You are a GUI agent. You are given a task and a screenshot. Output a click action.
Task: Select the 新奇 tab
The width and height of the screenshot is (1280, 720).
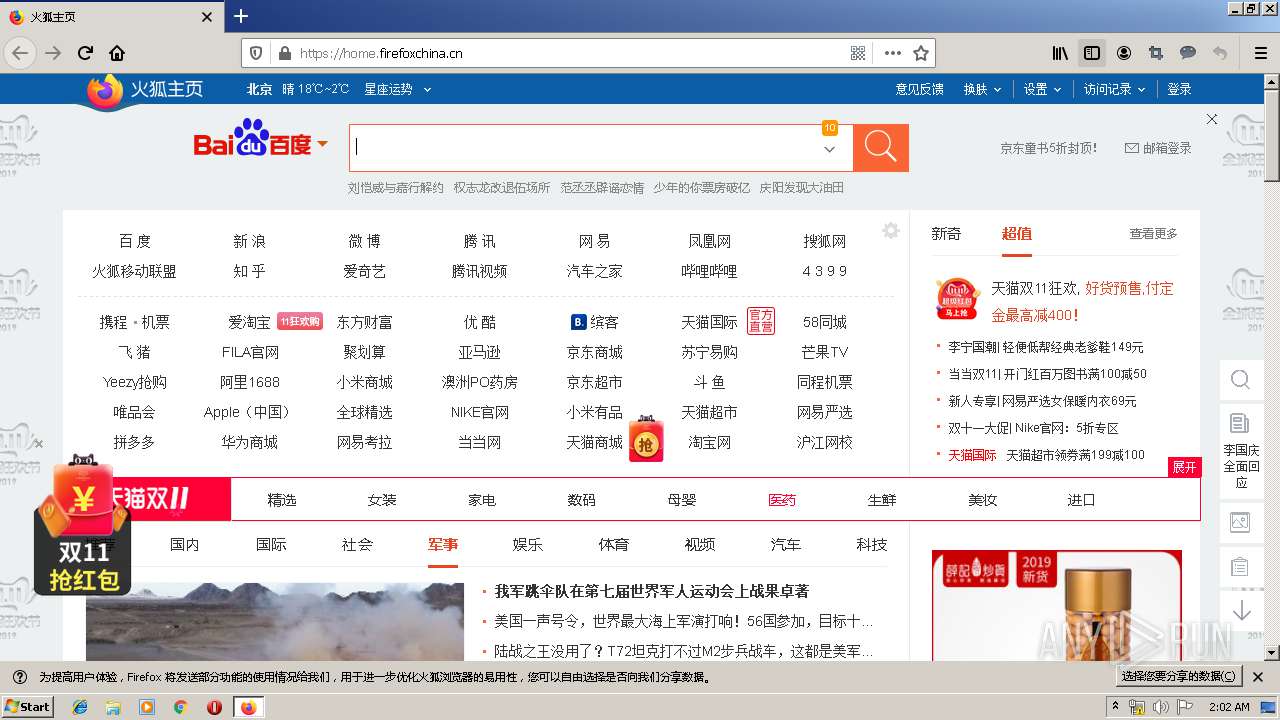[946, 233]
